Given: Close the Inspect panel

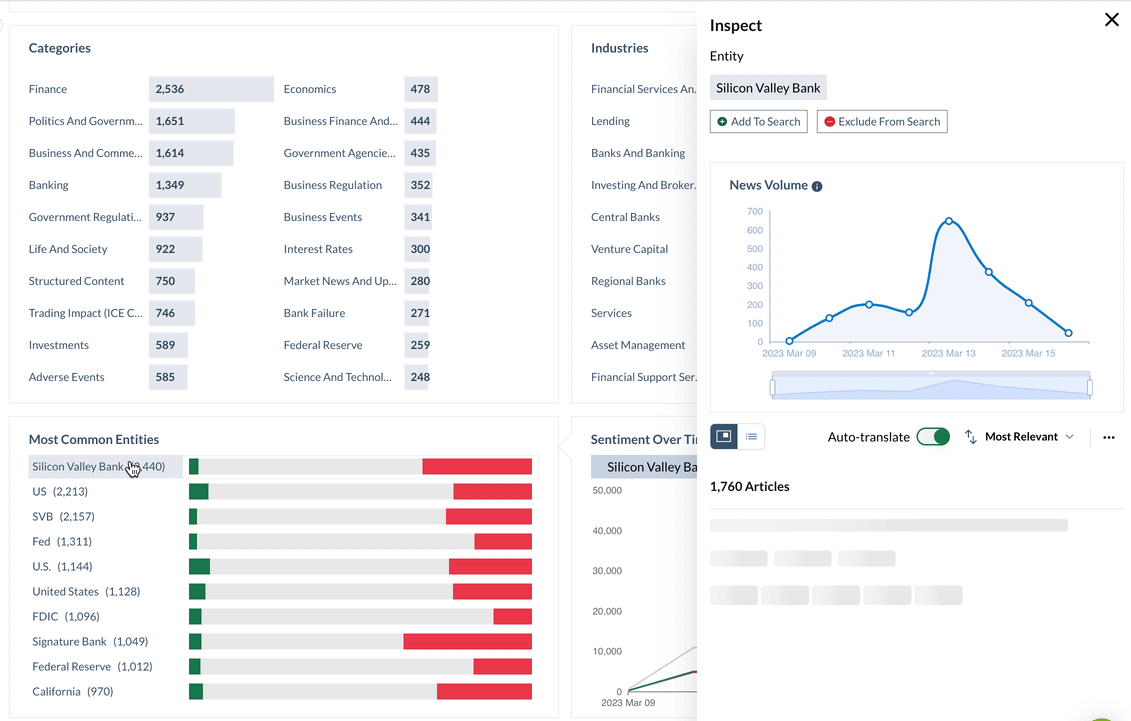Looking at the screenshot, I should click(1112, 20).
